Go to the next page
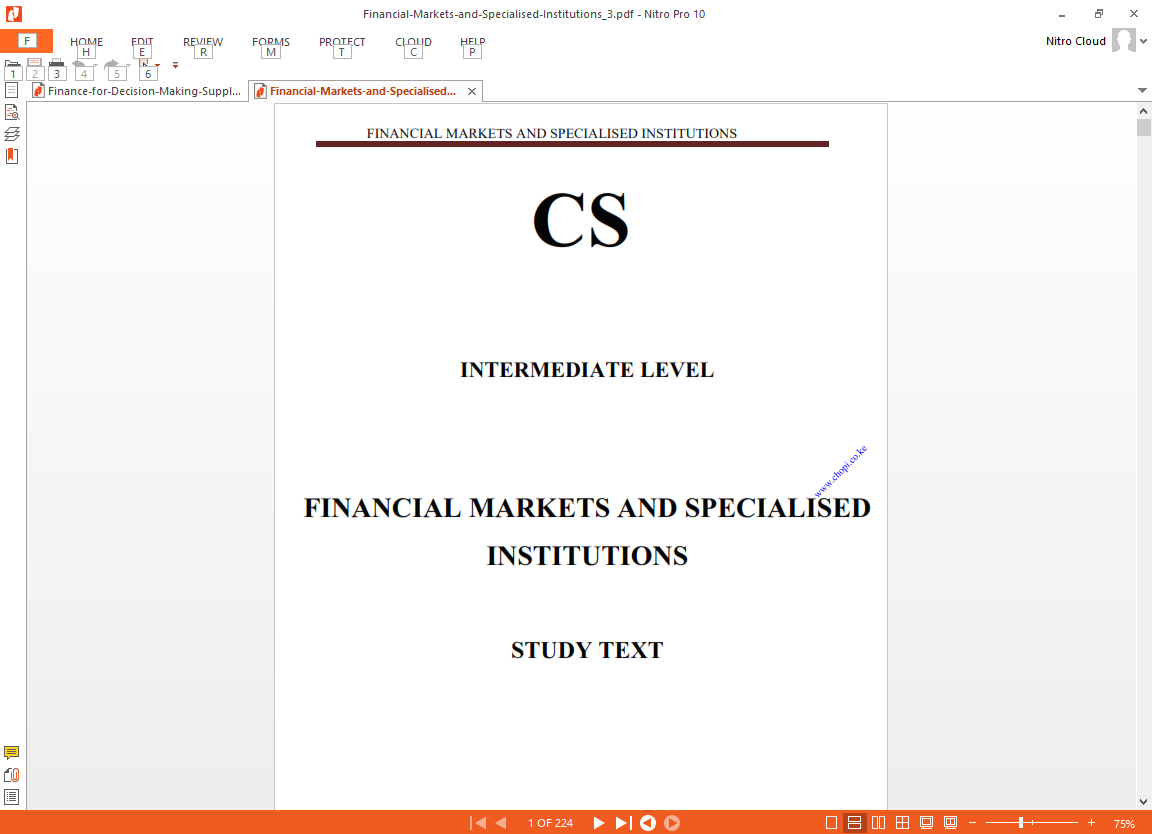This screenshot has width=1152, height=834. 599,823
